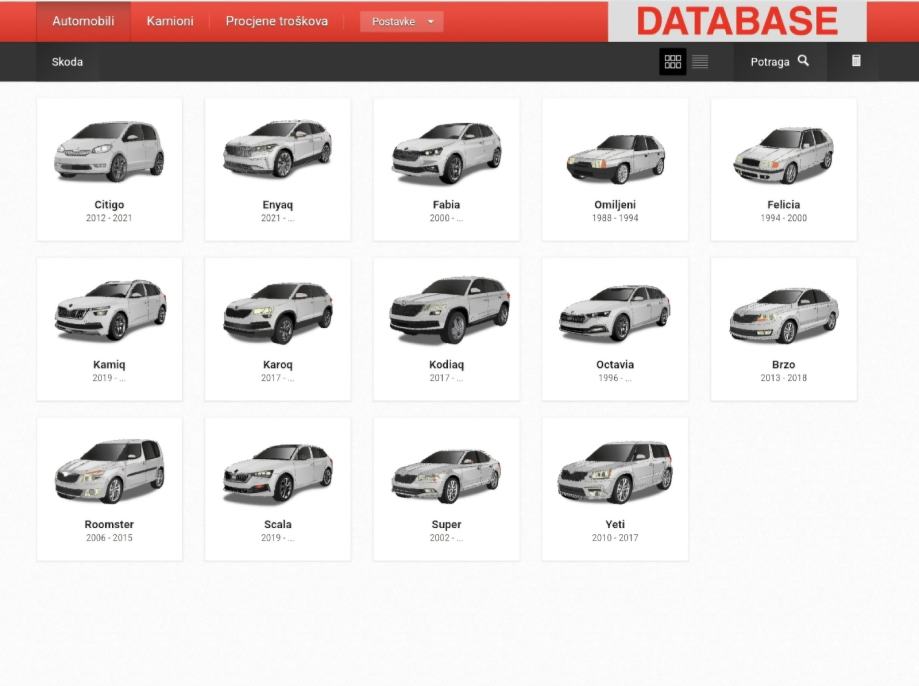Screen dimensions: 919x686
Task: Click the years 1988 - 1994 text
Action: click(615, 218)
